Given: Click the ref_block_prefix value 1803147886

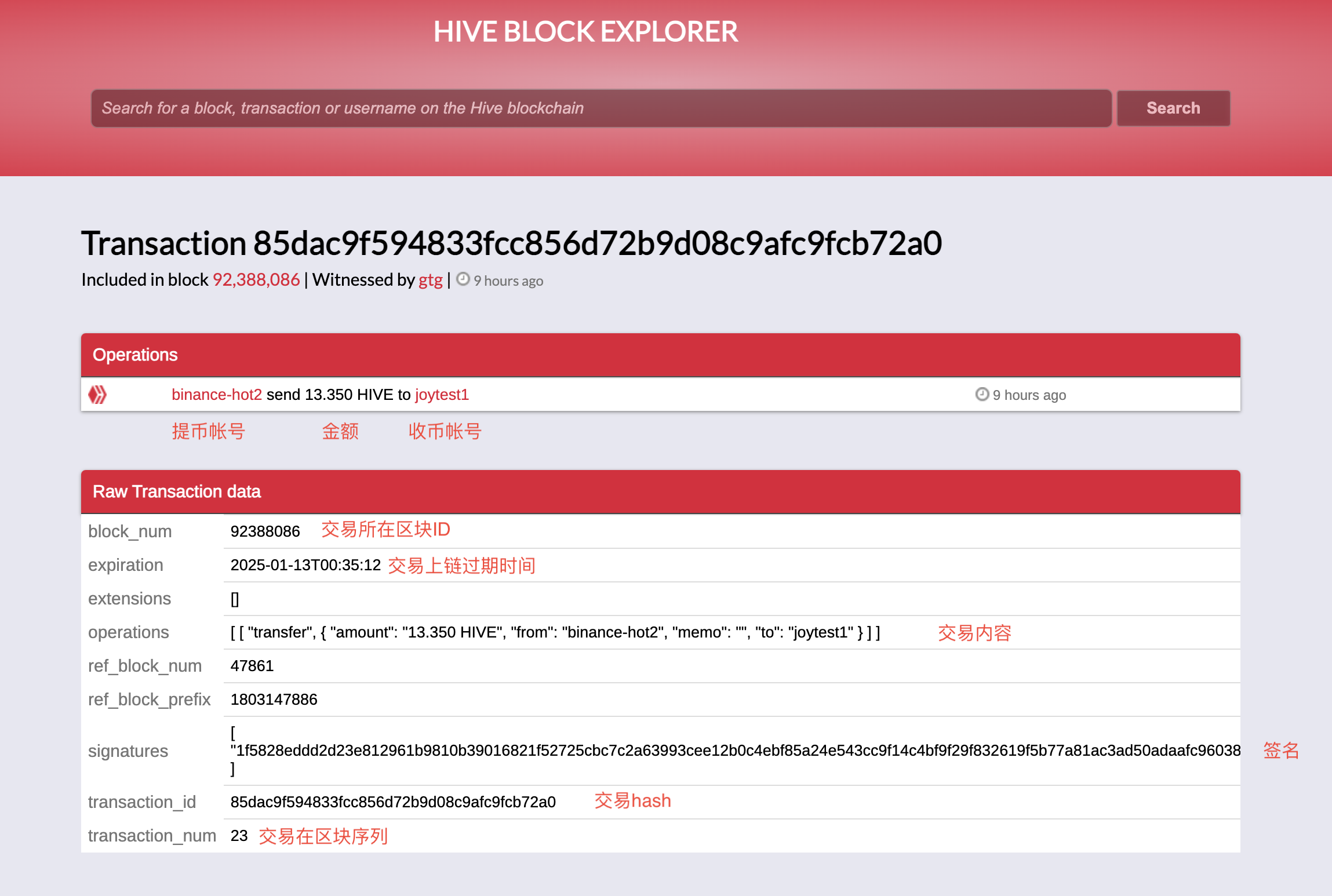Looking at the screenshot, I should click(x=274, y=700).
